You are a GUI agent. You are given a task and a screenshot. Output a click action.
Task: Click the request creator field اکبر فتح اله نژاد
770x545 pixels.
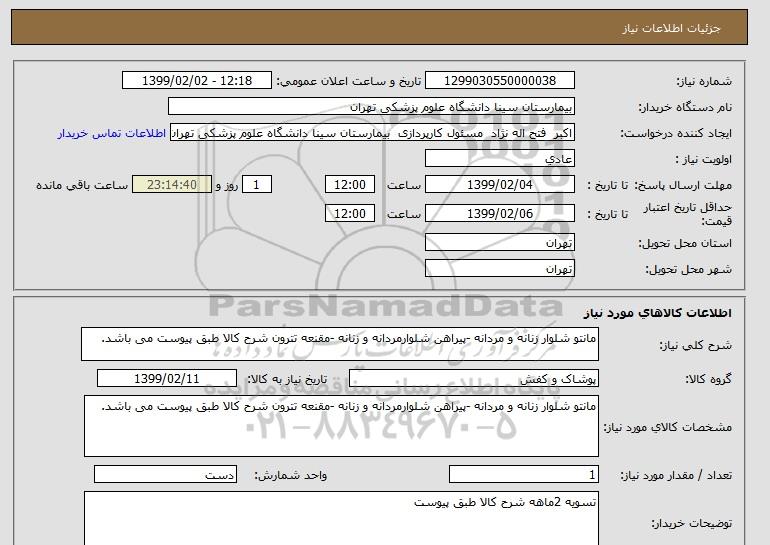tap(372, 133)
